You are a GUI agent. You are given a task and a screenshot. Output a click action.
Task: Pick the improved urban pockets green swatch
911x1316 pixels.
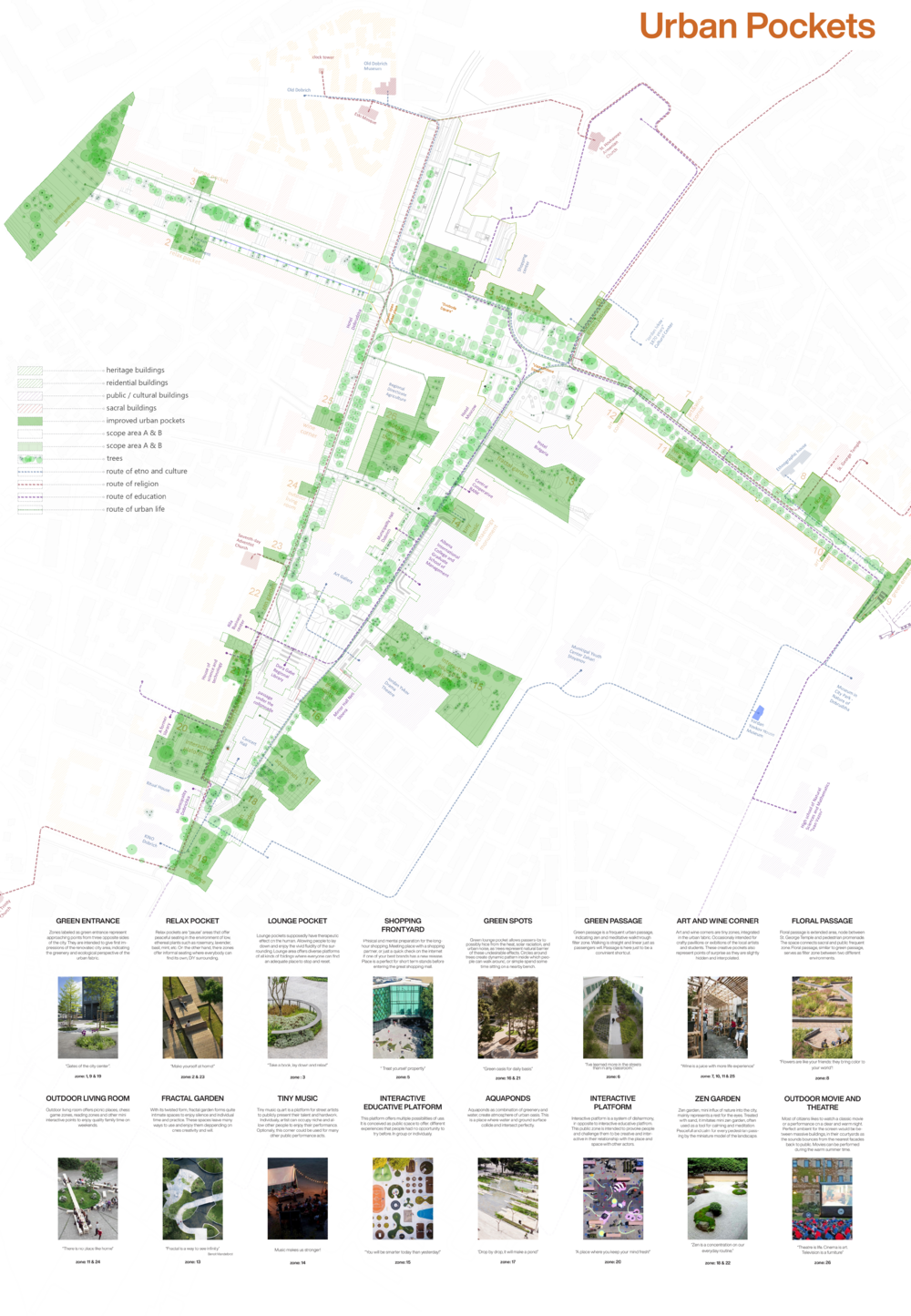30,421
